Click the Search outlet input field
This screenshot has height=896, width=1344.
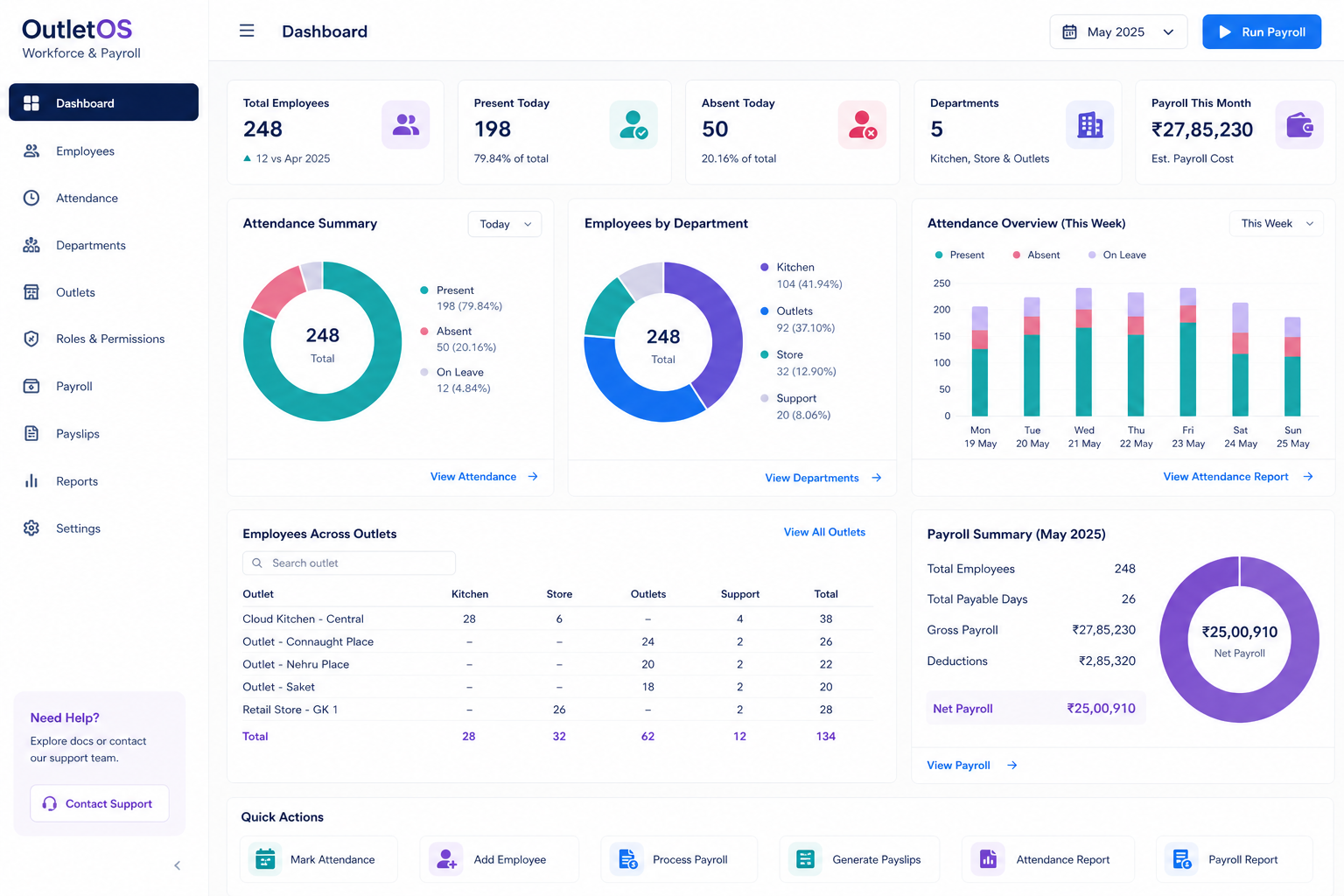349,563
